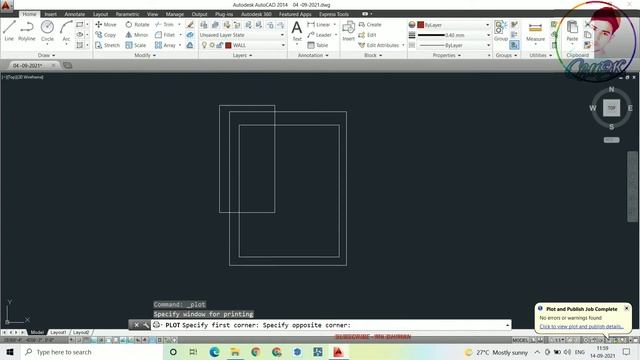Click the Group tool
The image size is (640, 360).
tap(500, 31)
